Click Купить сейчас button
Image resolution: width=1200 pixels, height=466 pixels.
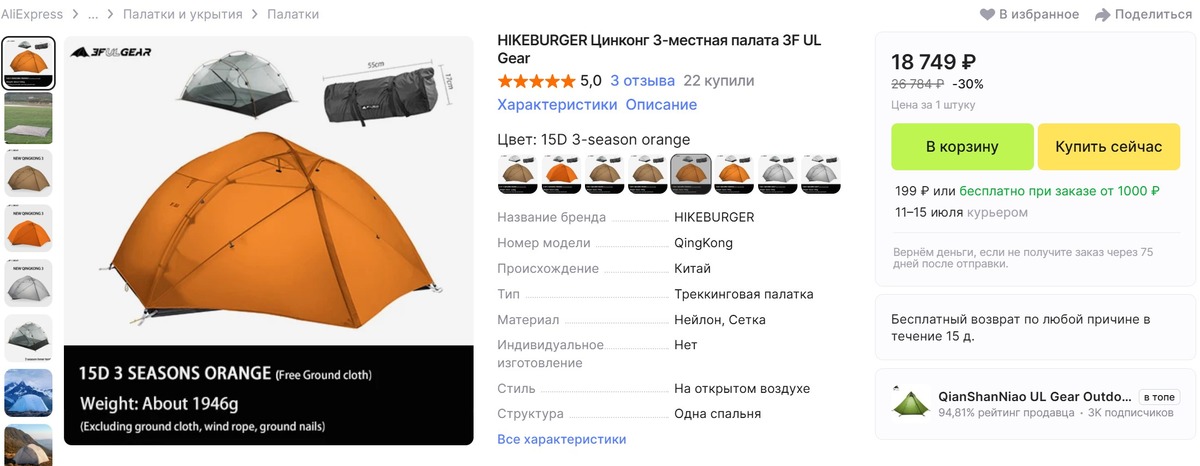pos(1109,147)
